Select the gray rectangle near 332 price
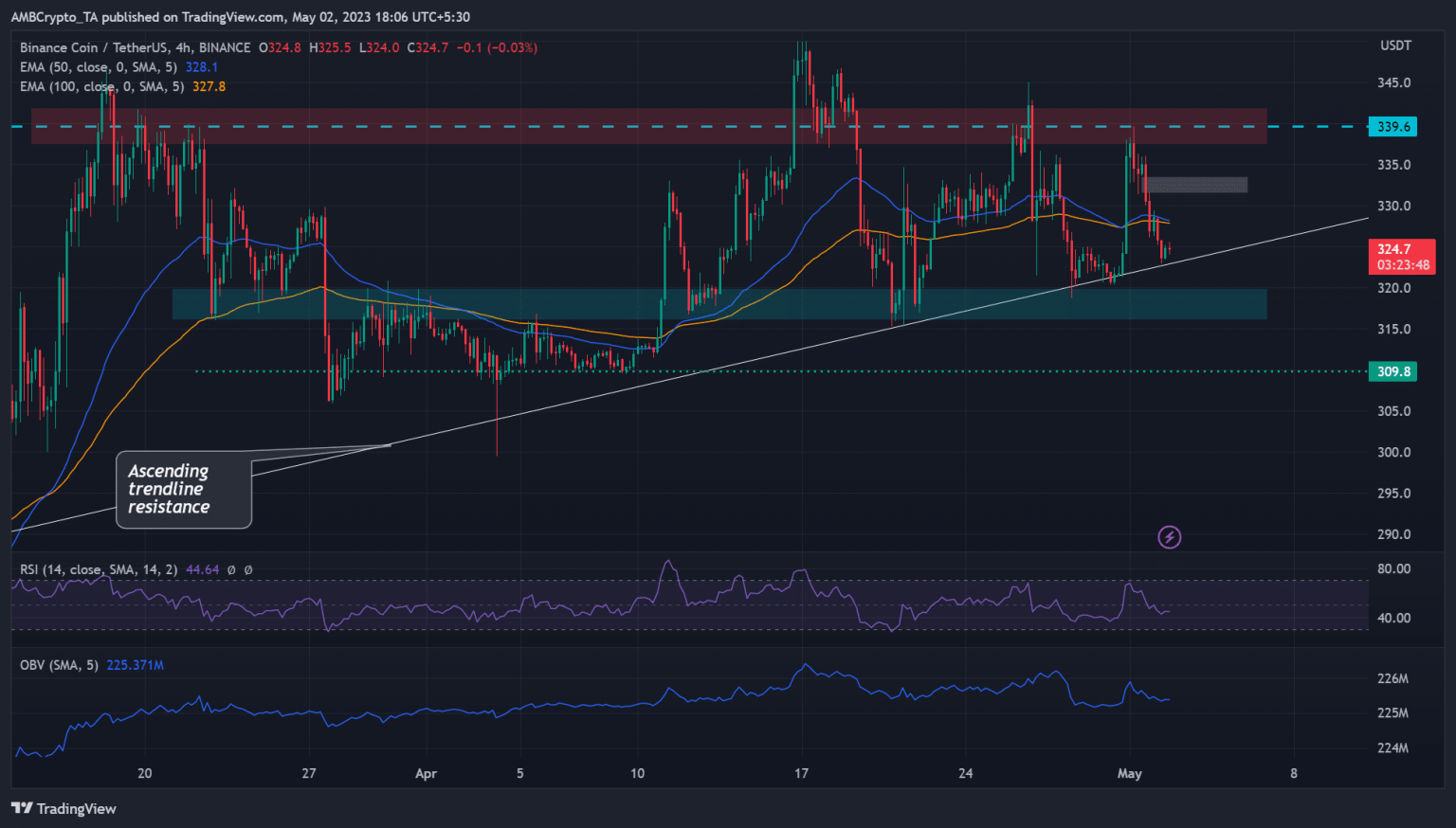1456x828 pixels. [1194, 185]
